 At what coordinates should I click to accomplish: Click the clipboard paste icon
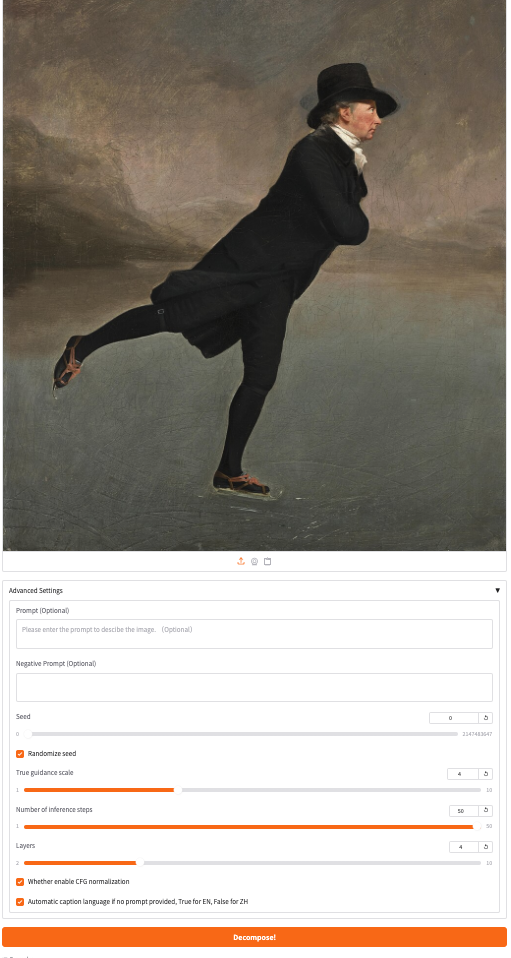(x=267, y=561)
